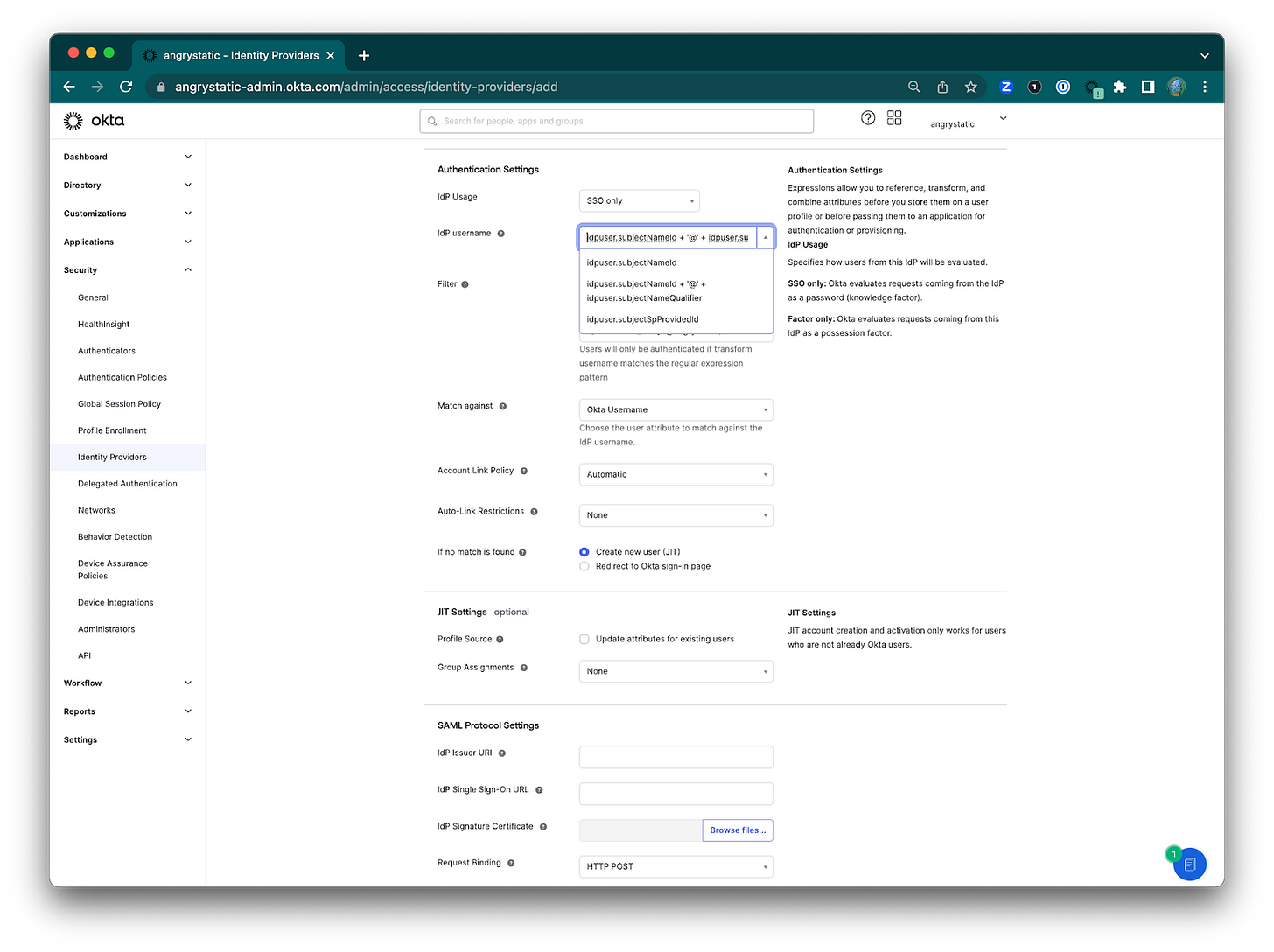Click the browser extensions puzzle icon

tap(1120, 87)
